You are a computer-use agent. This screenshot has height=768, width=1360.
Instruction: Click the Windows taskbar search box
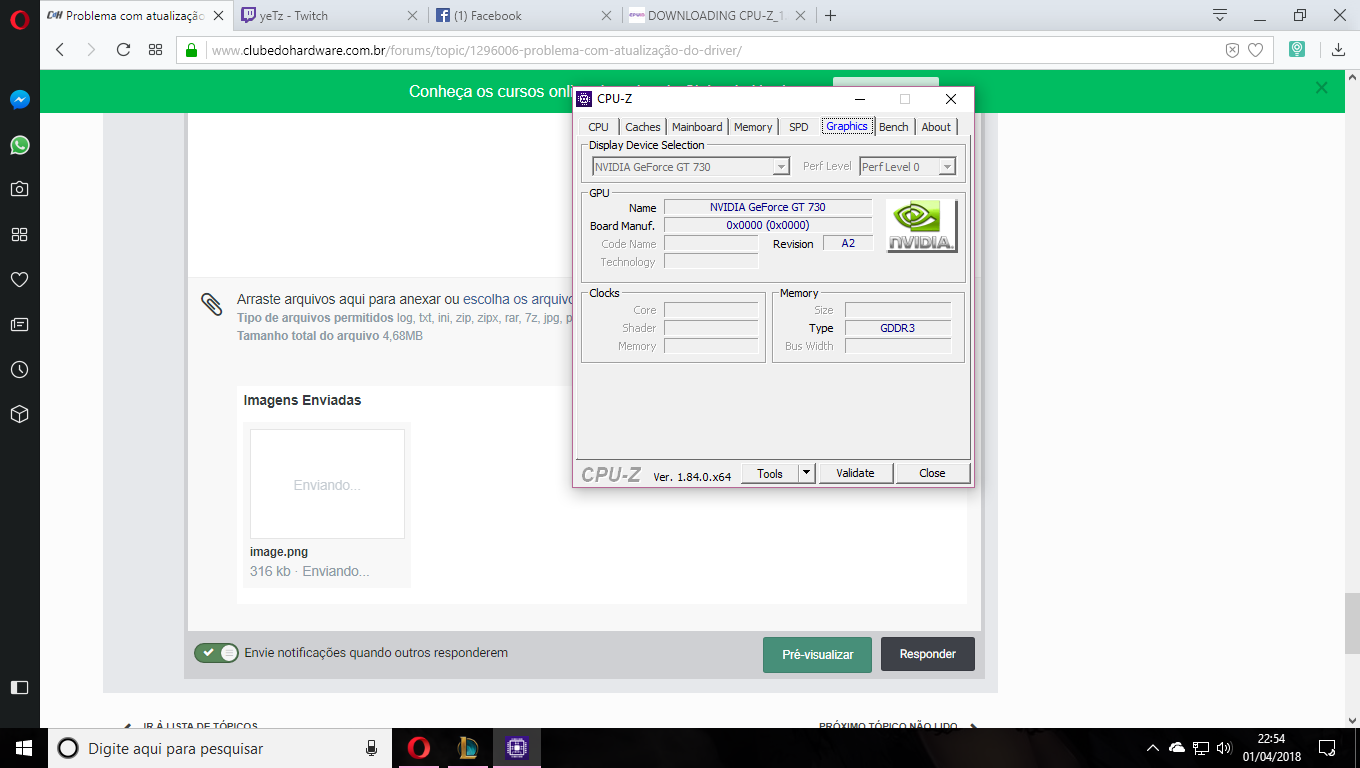pyautogui.click(x=219, y=748)
